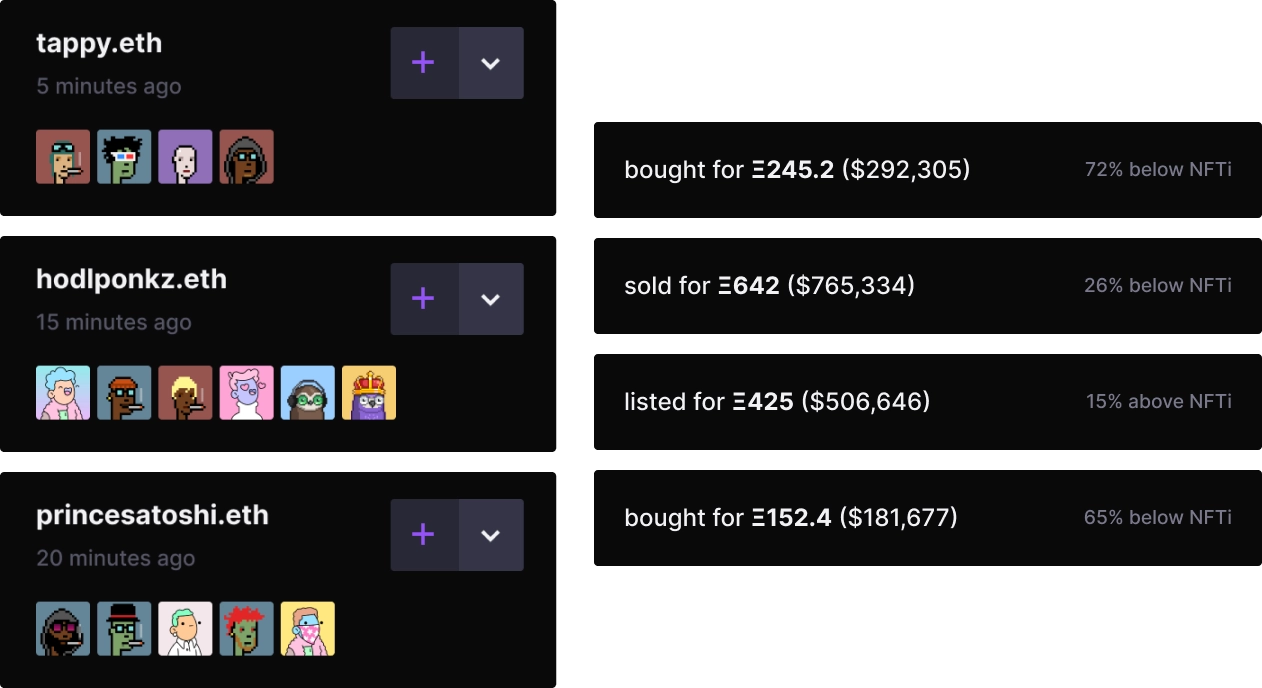The image size is (1262, 688).
Task: Expand the chevron dropdown for princesatoshi.eth
Action: [x=490, y=535]
